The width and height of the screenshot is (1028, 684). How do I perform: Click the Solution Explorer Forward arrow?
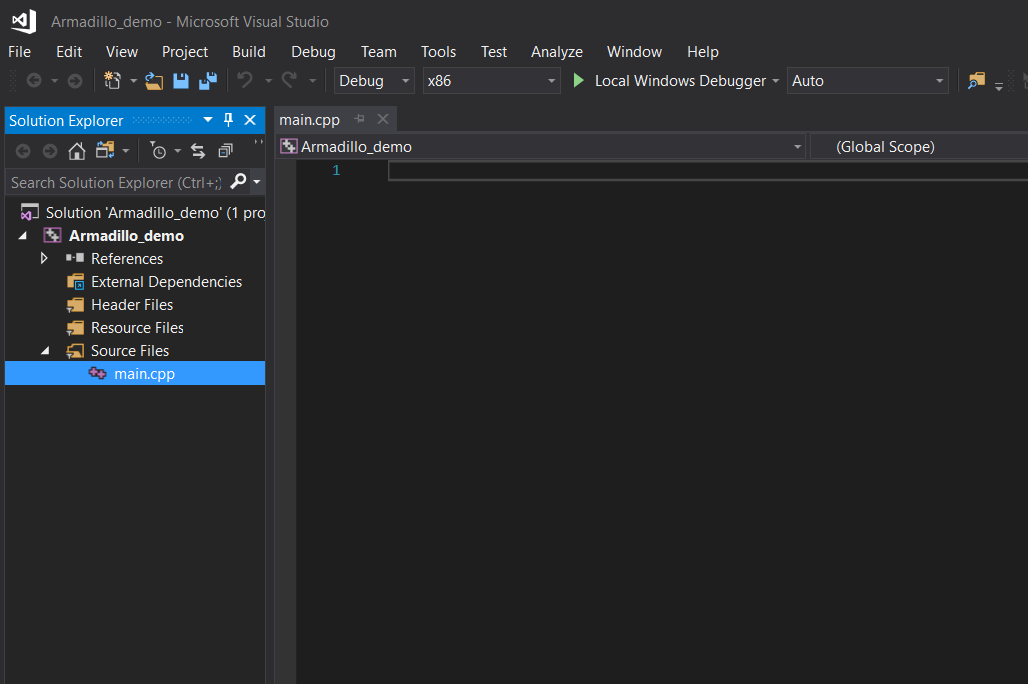point(50,151)
